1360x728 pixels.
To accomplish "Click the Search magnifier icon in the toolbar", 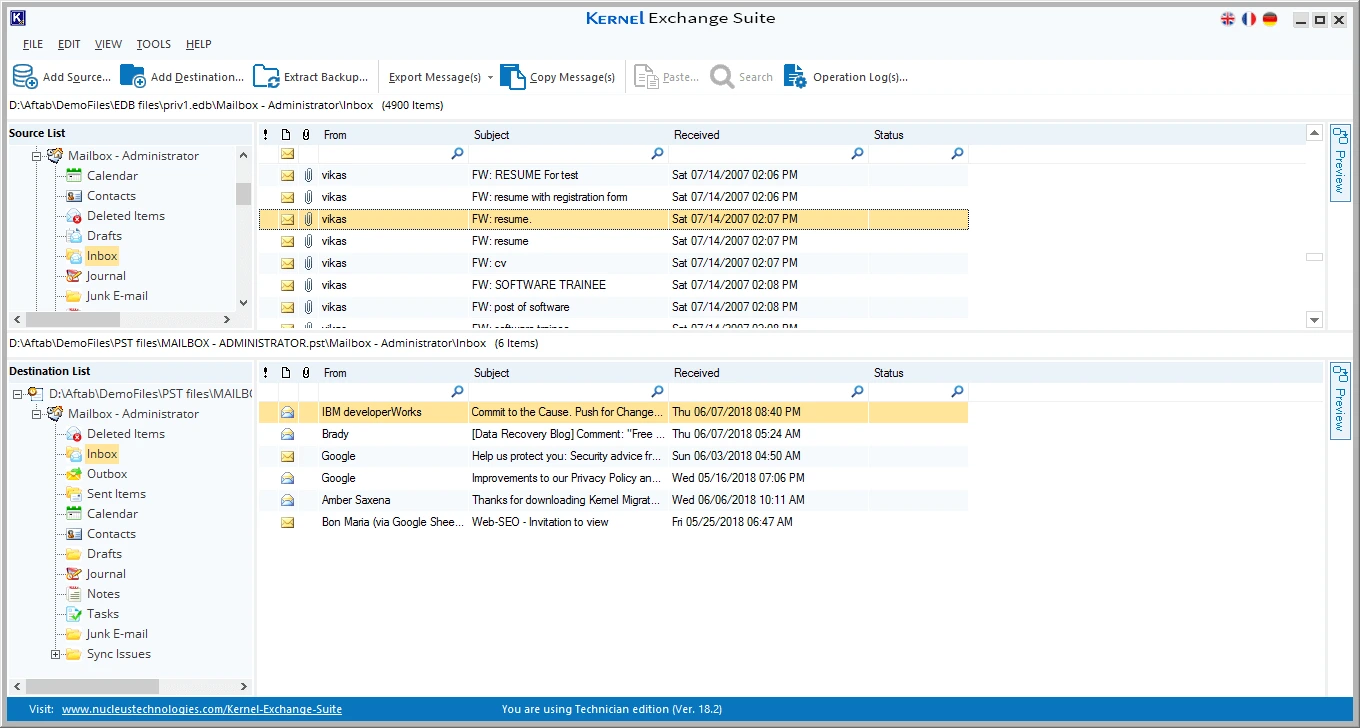I will 722,77.
